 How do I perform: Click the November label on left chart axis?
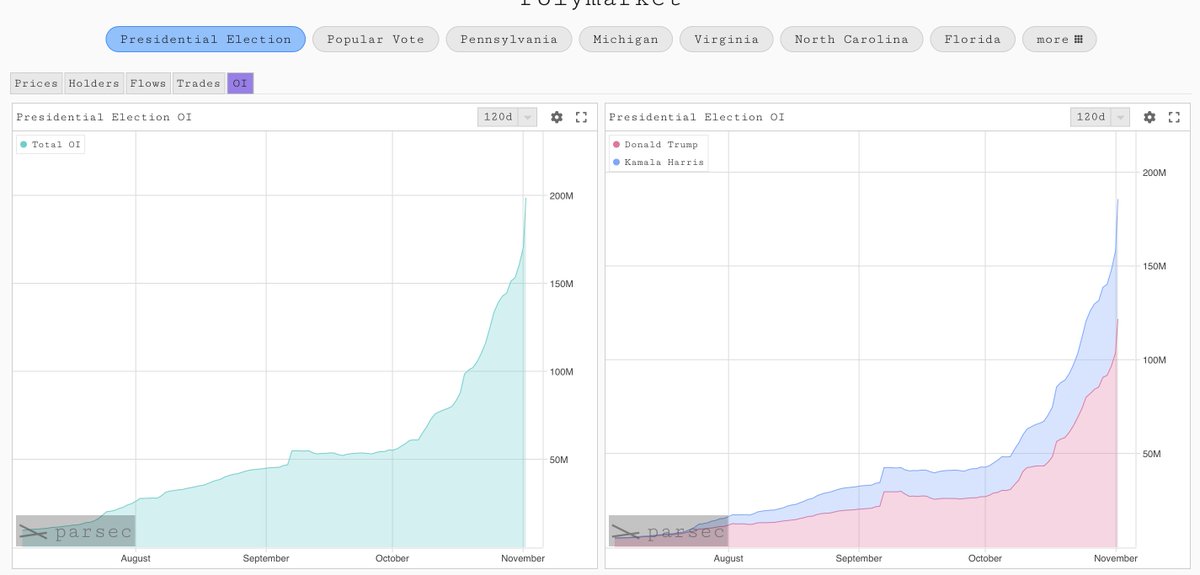523,559
